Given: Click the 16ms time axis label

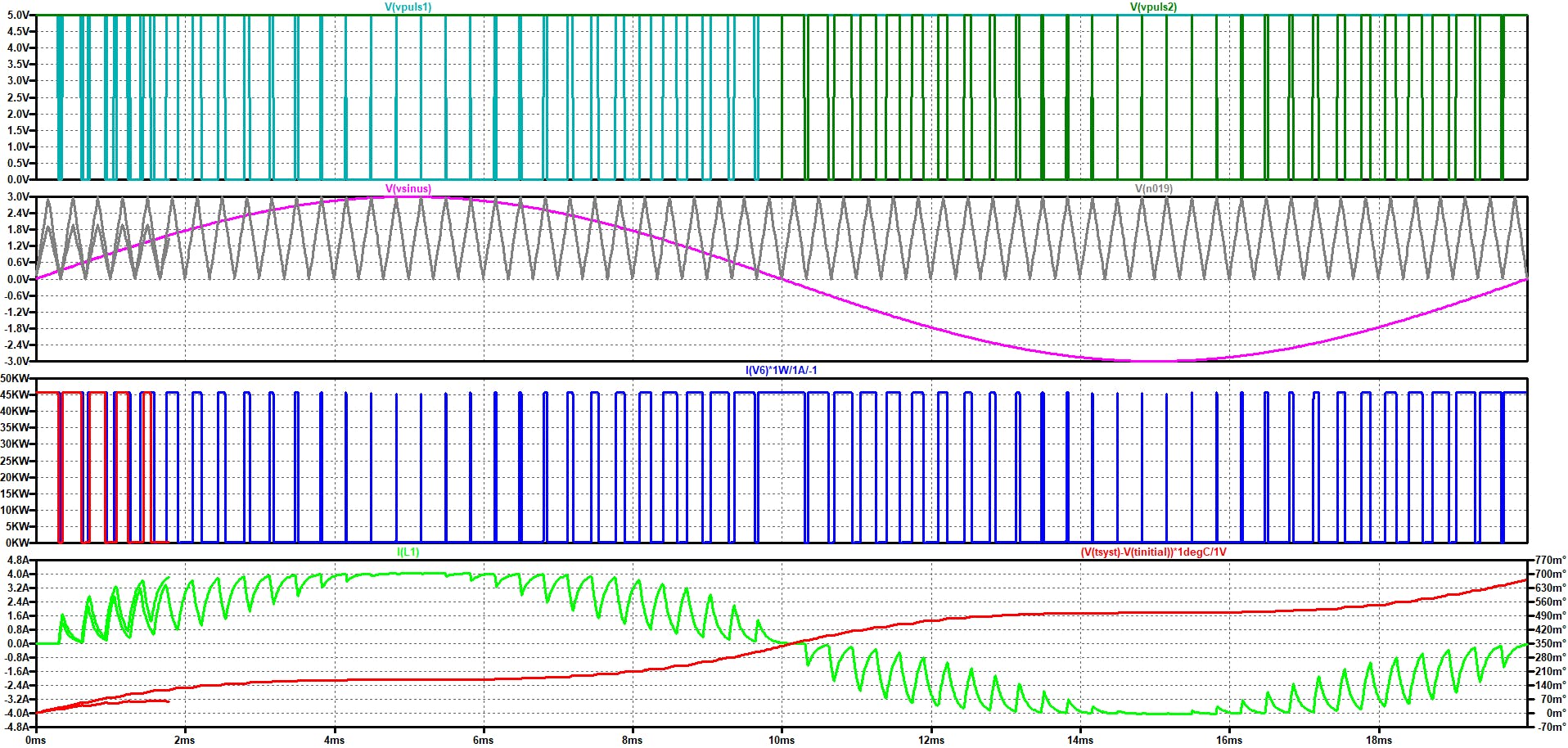Looking at the screenshot, I should click(x=1228, y=740).
